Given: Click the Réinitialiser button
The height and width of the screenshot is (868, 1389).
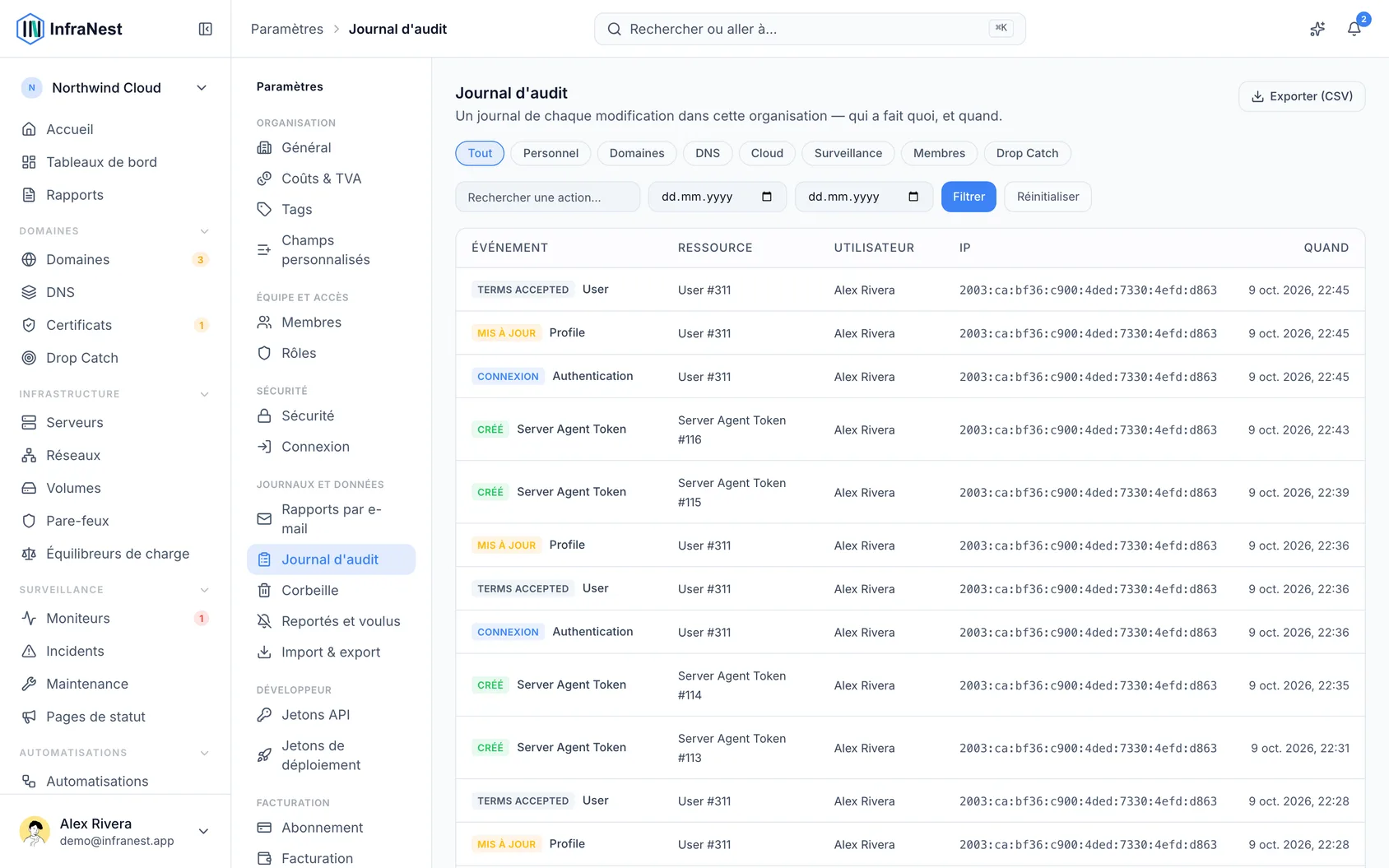Looking at the screenshot, I should click(x=1048, y=197).
